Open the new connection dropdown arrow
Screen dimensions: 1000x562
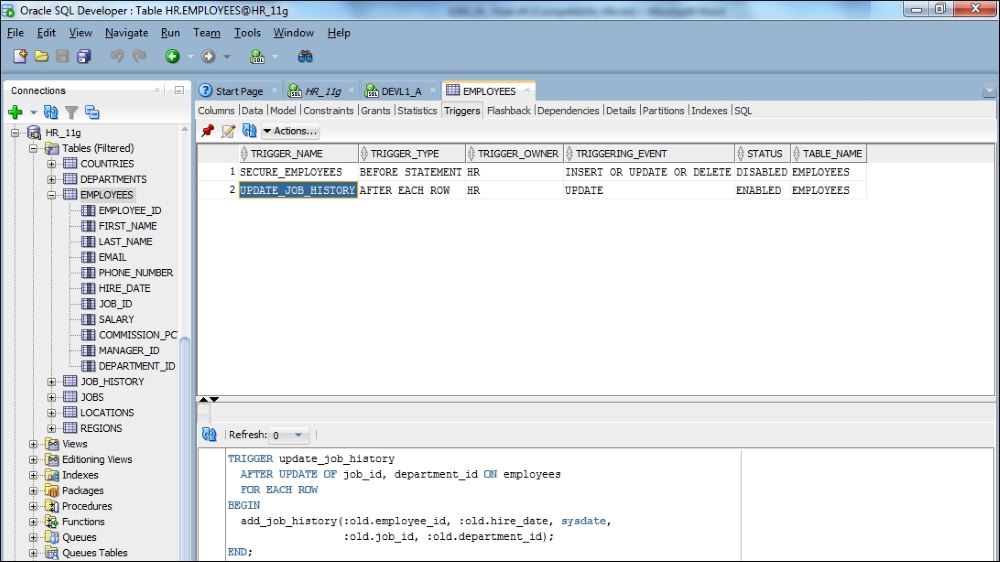[x=33, y=113]
